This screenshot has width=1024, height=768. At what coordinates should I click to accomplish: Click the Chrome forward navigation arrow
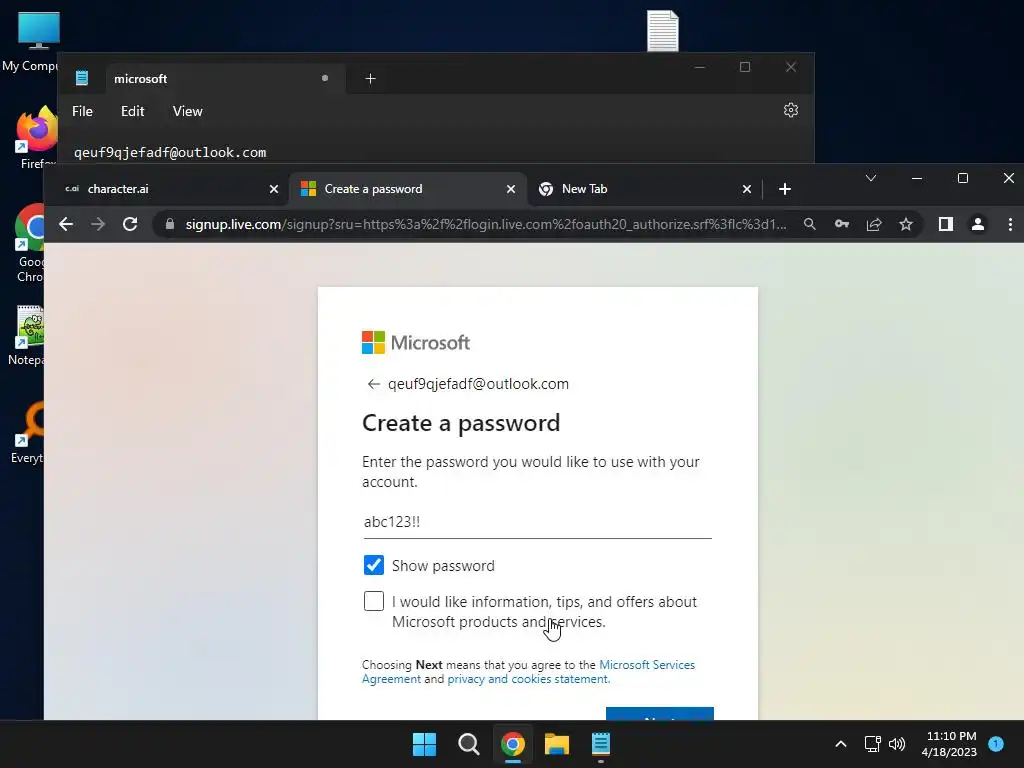98,225
